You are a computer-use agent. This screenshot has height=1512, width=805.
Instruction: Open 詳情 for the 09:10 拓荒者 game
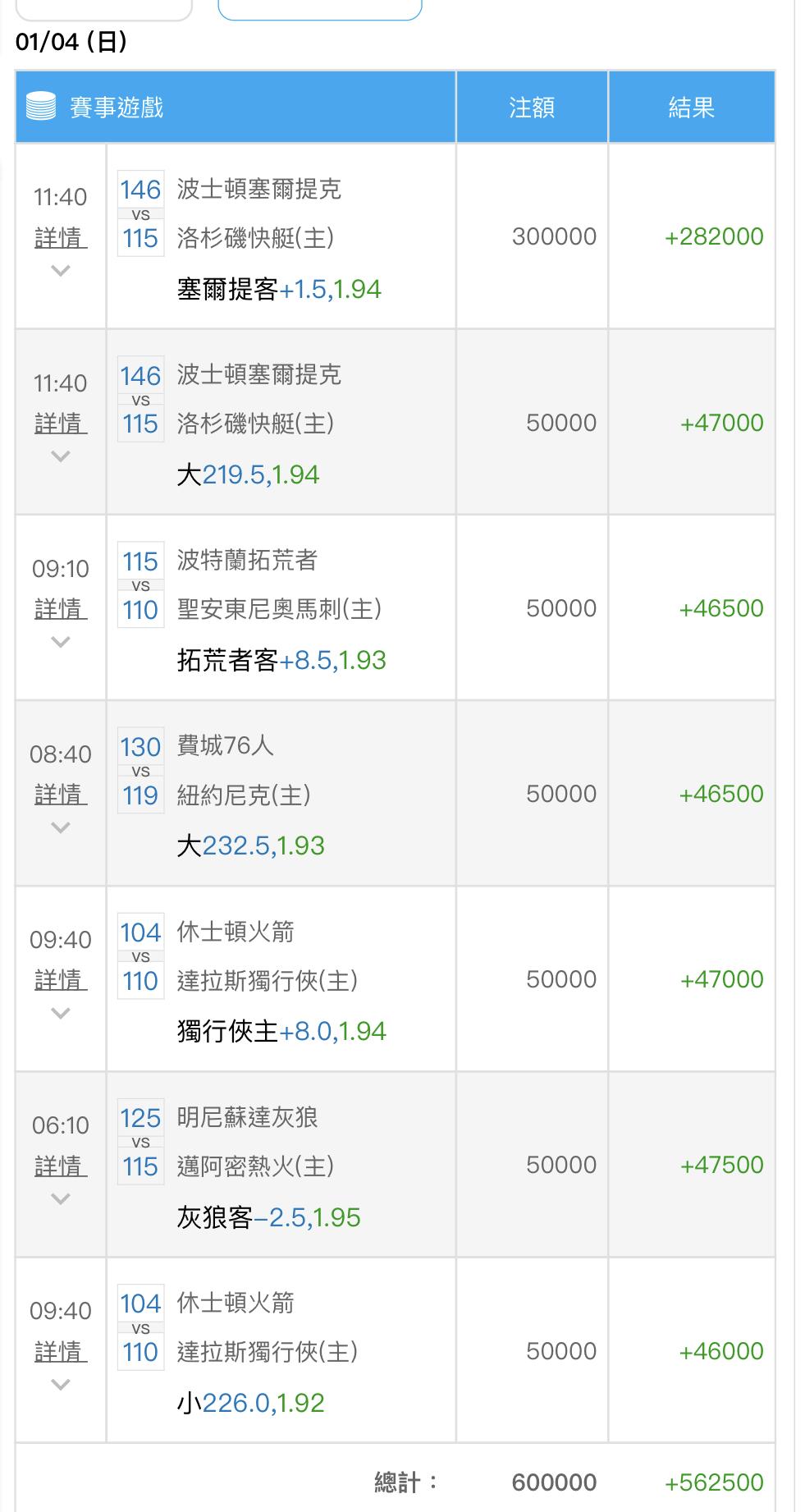pyautogui.click(x=61, y=609)
